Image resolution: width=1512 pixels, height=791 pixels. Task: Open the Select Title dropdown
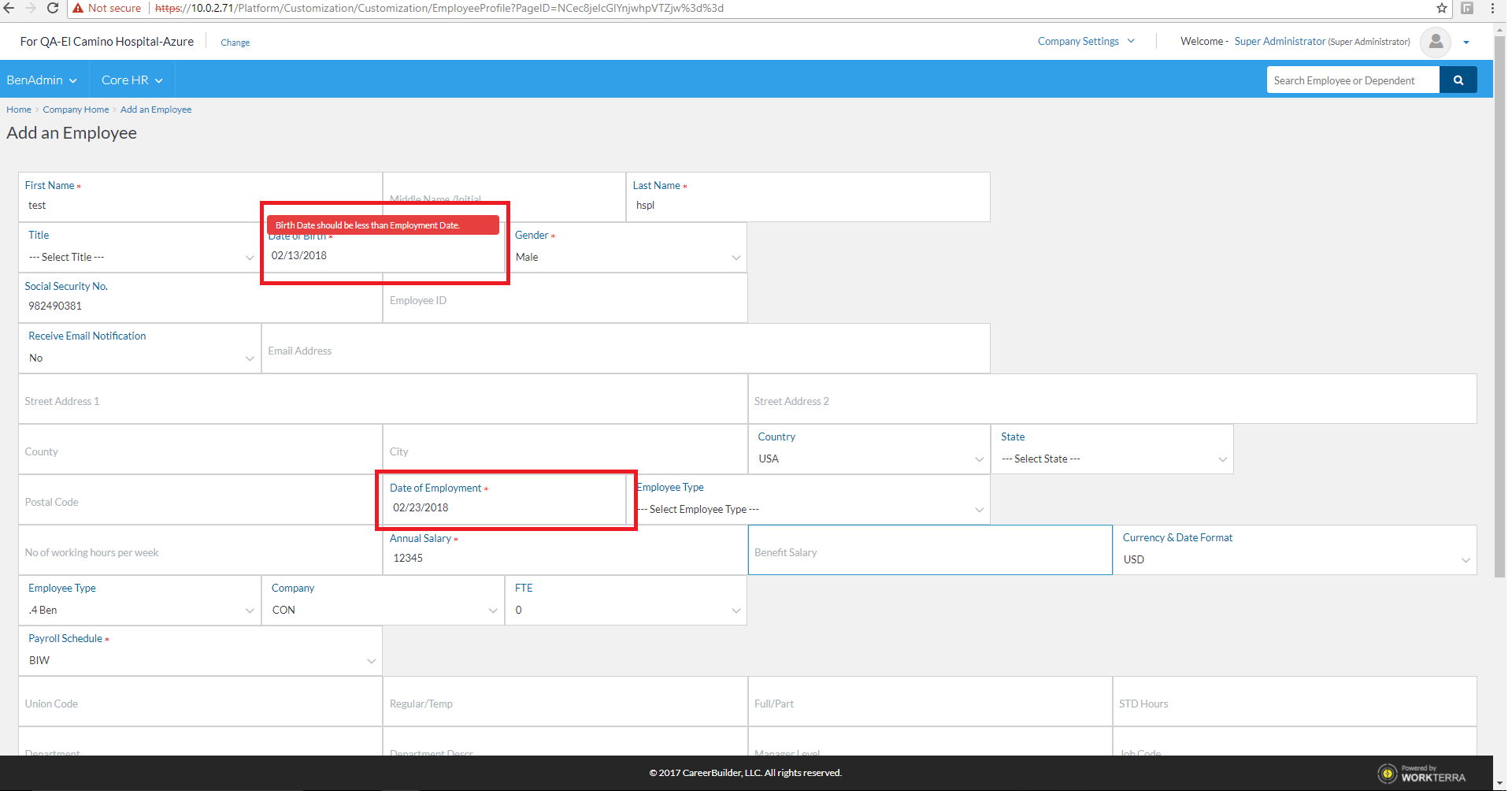(x=140, y=258)
